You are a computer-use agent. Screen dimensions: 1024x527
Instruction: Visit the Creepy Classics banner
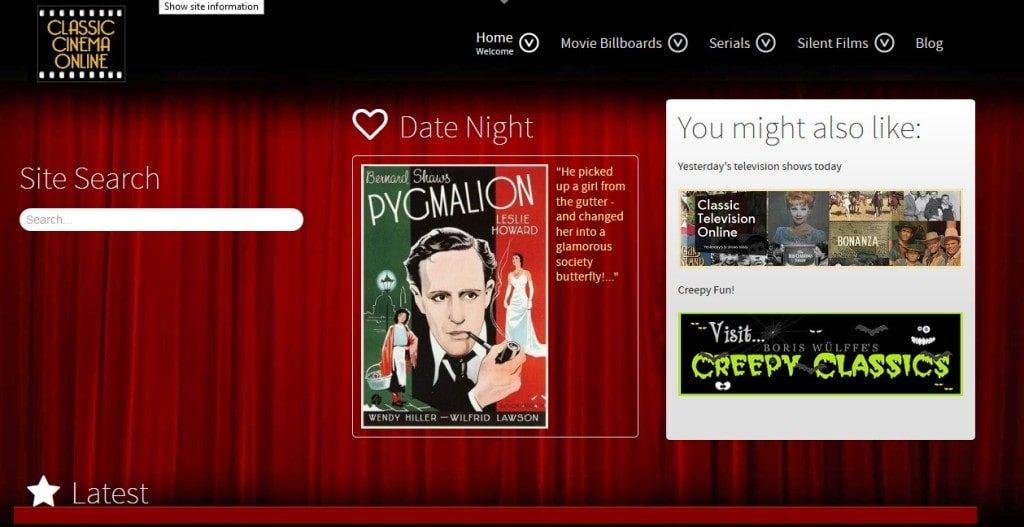[820, 354]
